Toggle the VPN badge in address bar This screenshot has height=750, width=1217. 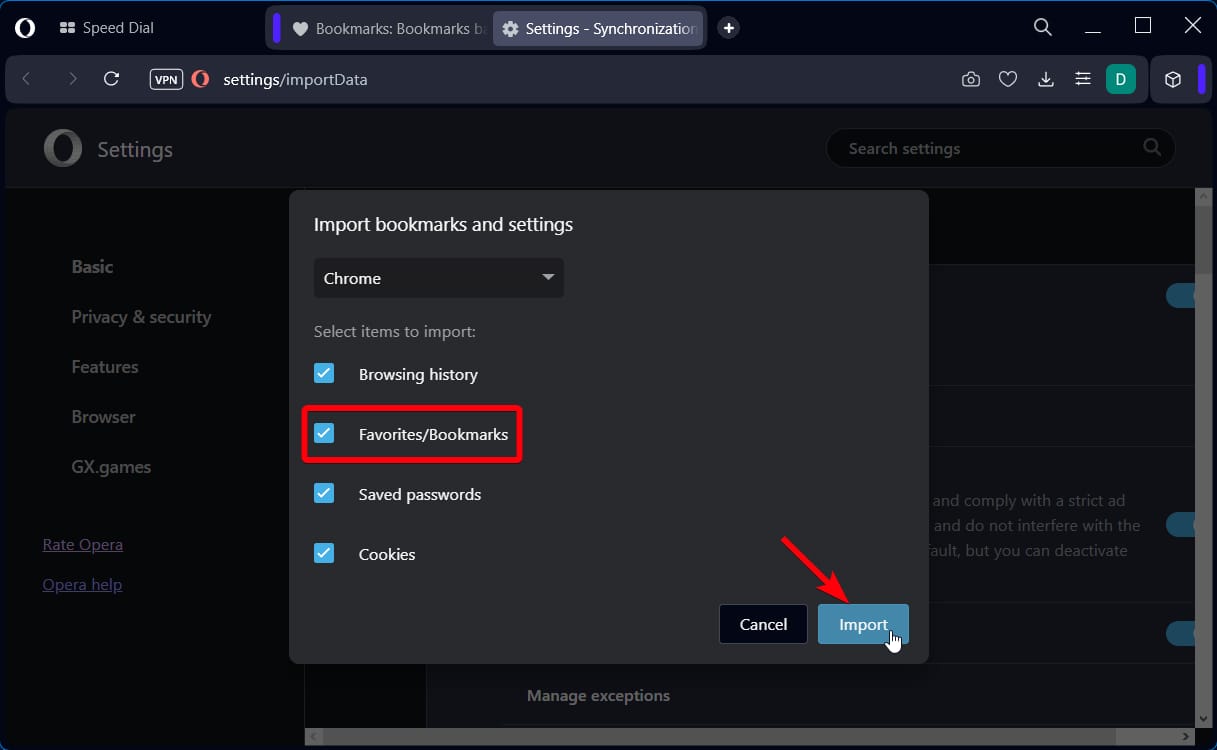[x=166, y=79]
